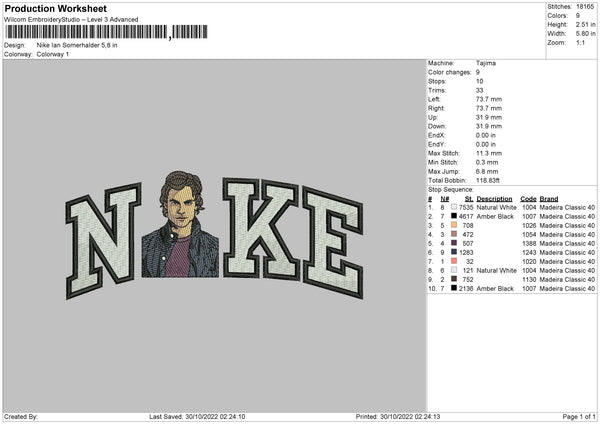This screenshot has width=600, height=424.
Task: Select the peach swatch beside stitch count 708
Action: [x=454, y=225]
